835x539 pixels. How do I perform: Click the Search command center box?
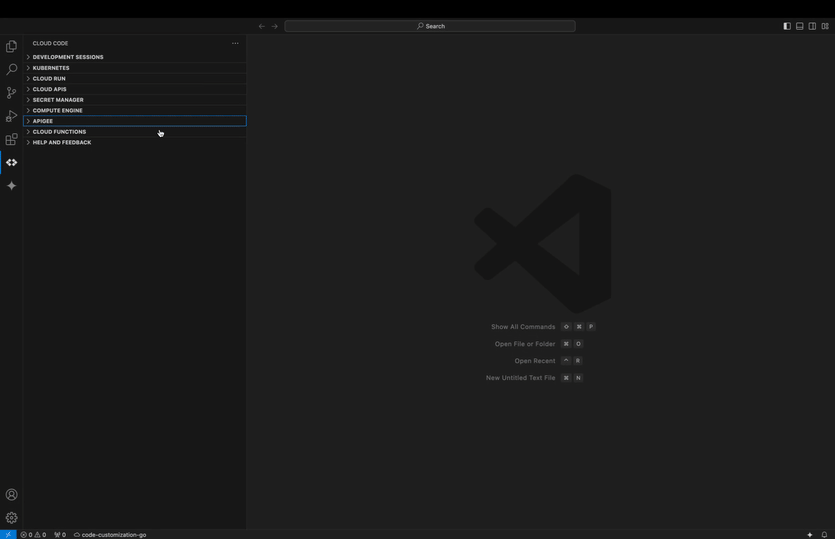[x=430, y=26]
